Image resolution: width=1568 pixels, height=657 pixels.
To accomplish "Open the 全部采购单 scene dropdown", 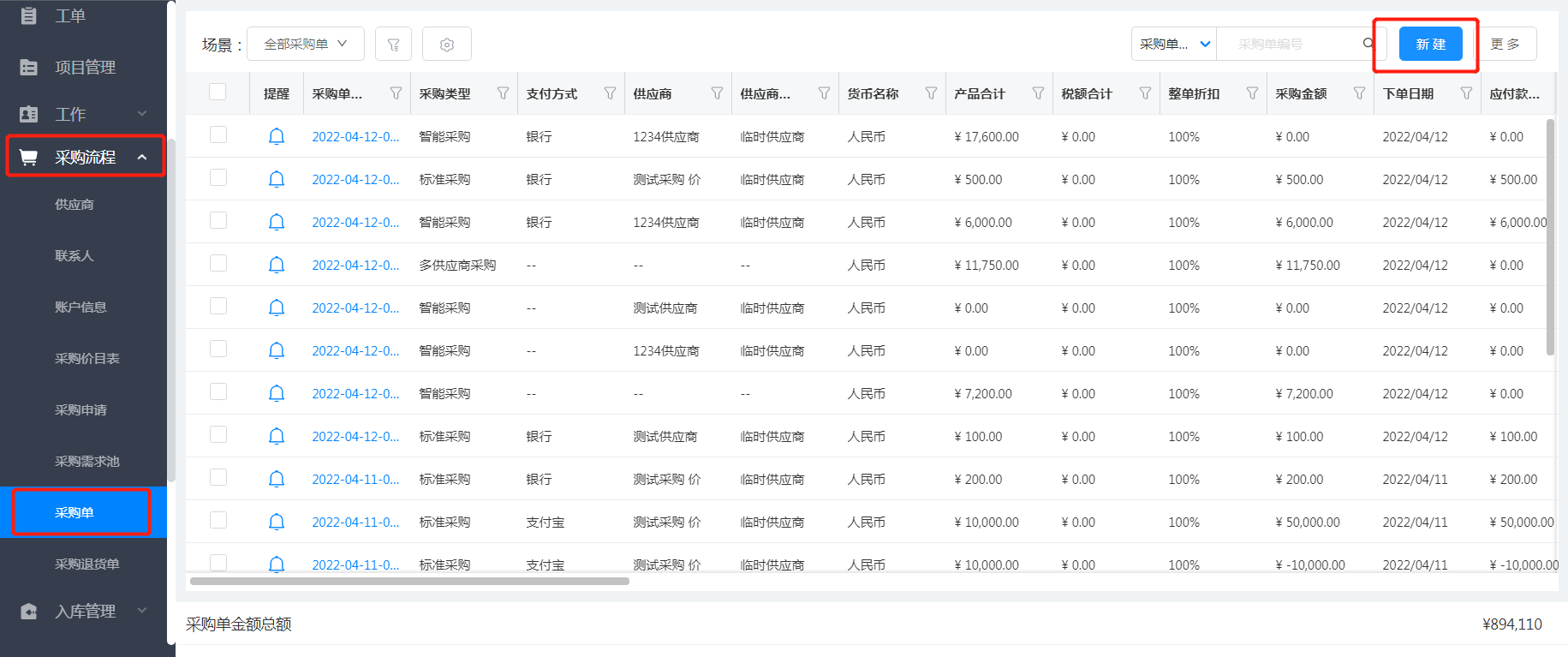I will pyautogui.click(x=306, y=44).
